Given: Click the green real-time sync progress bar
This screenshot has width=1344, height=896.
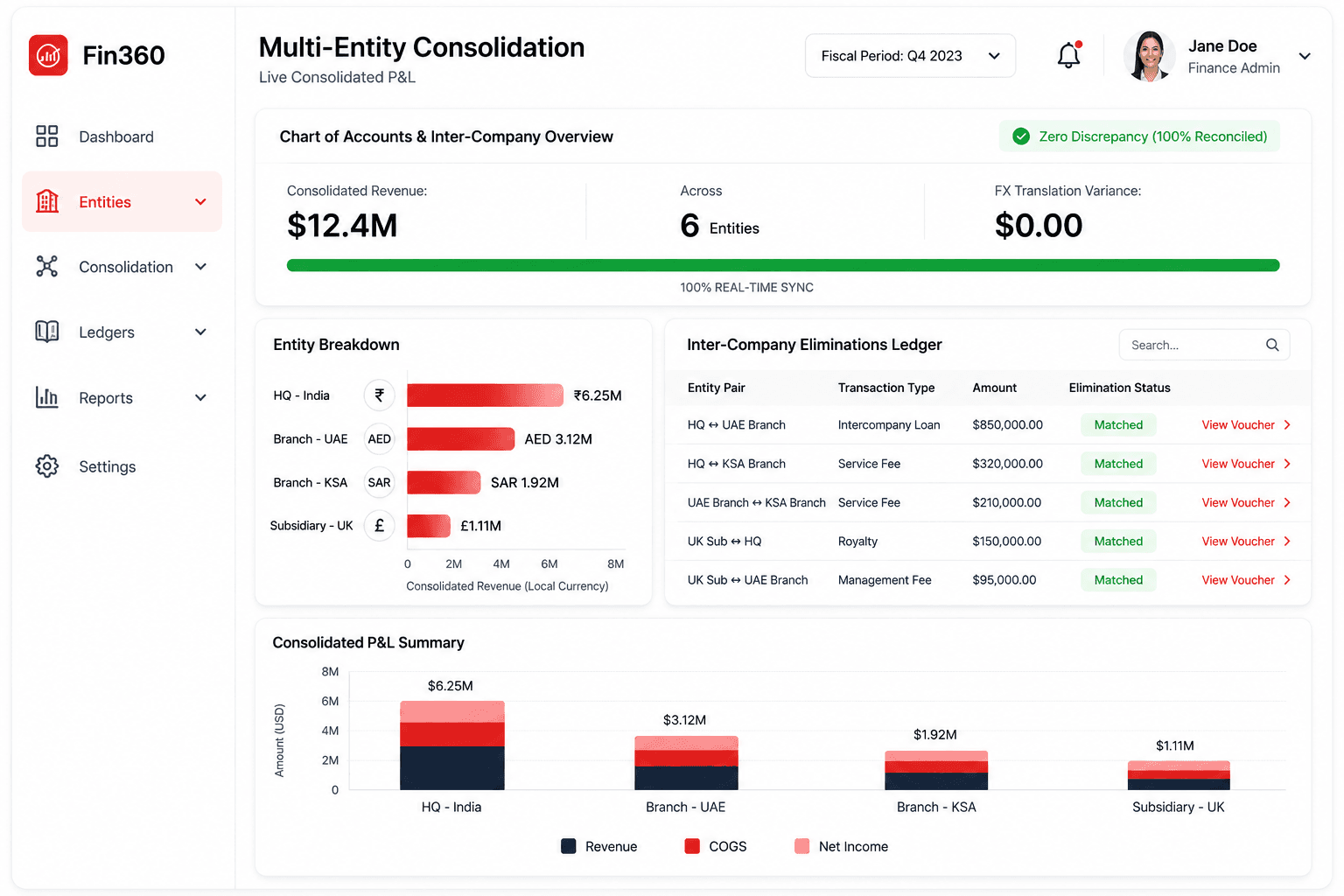Looking at the screenshot, I should point(783,265).
